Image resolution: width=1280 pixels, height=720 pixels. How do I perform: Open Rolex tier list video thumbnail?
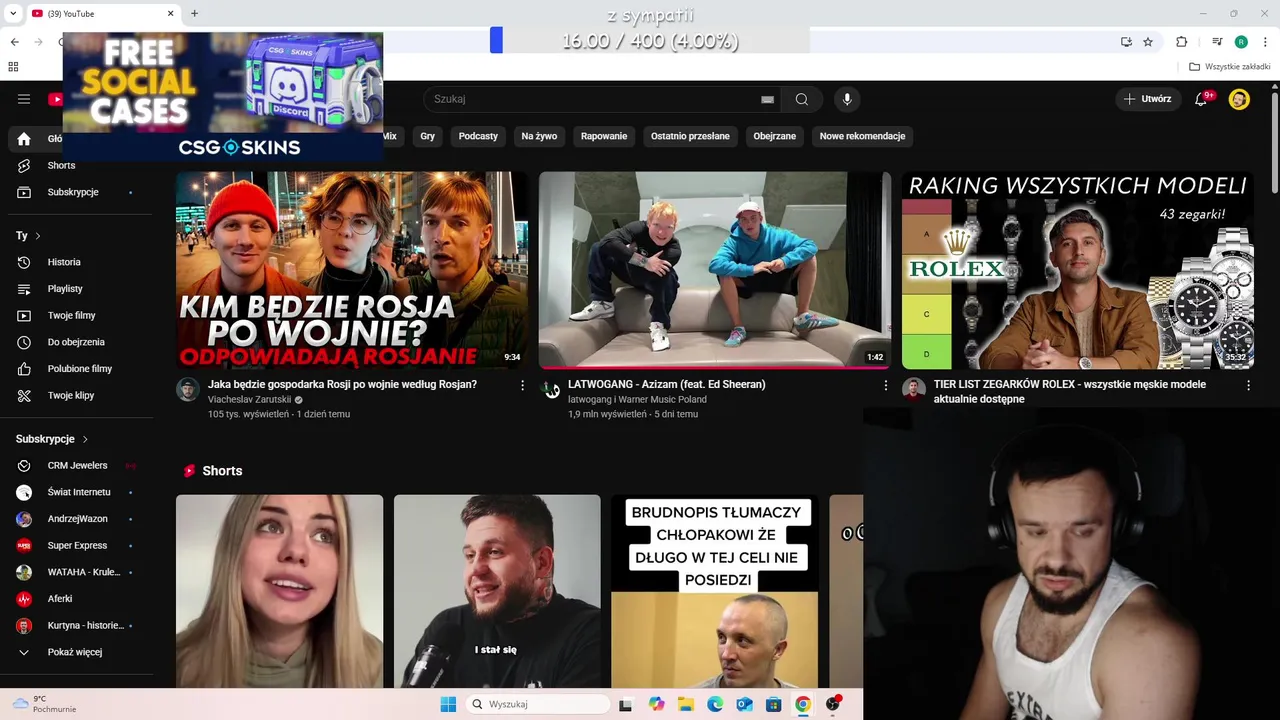(x=1078, y=270)
